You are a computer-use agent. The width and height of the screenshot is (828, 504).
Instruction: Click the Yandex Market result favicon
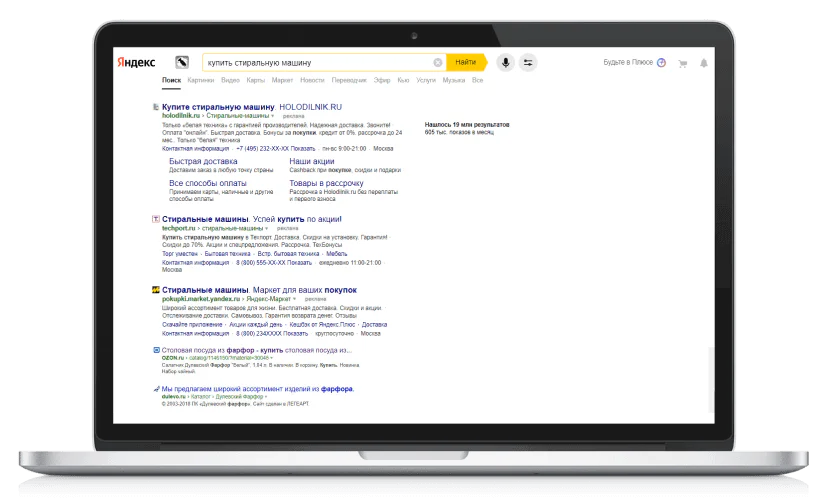pos(156,290)
